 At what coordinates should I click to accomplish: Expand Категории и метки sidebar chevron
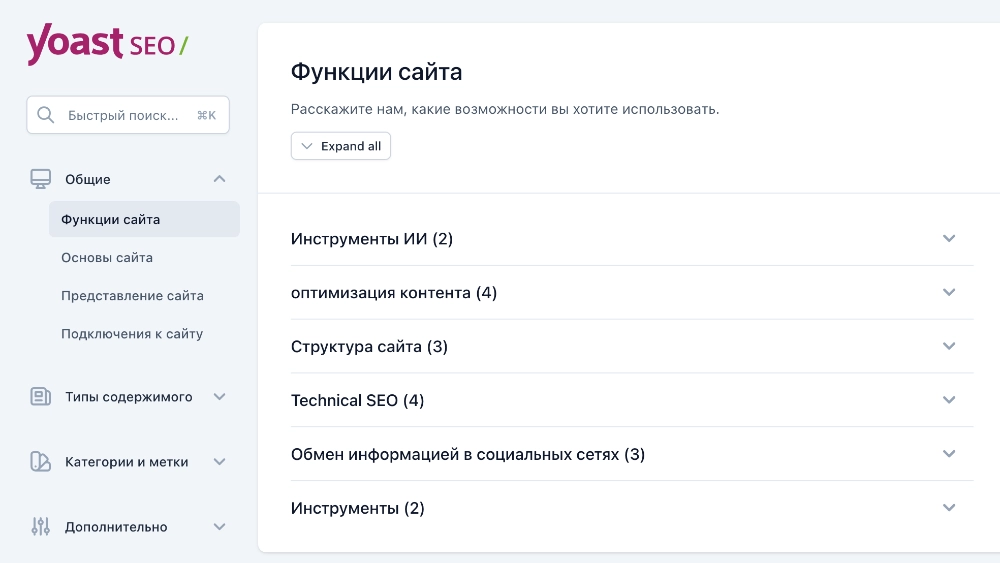pyautogui.click(x=219, y=462)
